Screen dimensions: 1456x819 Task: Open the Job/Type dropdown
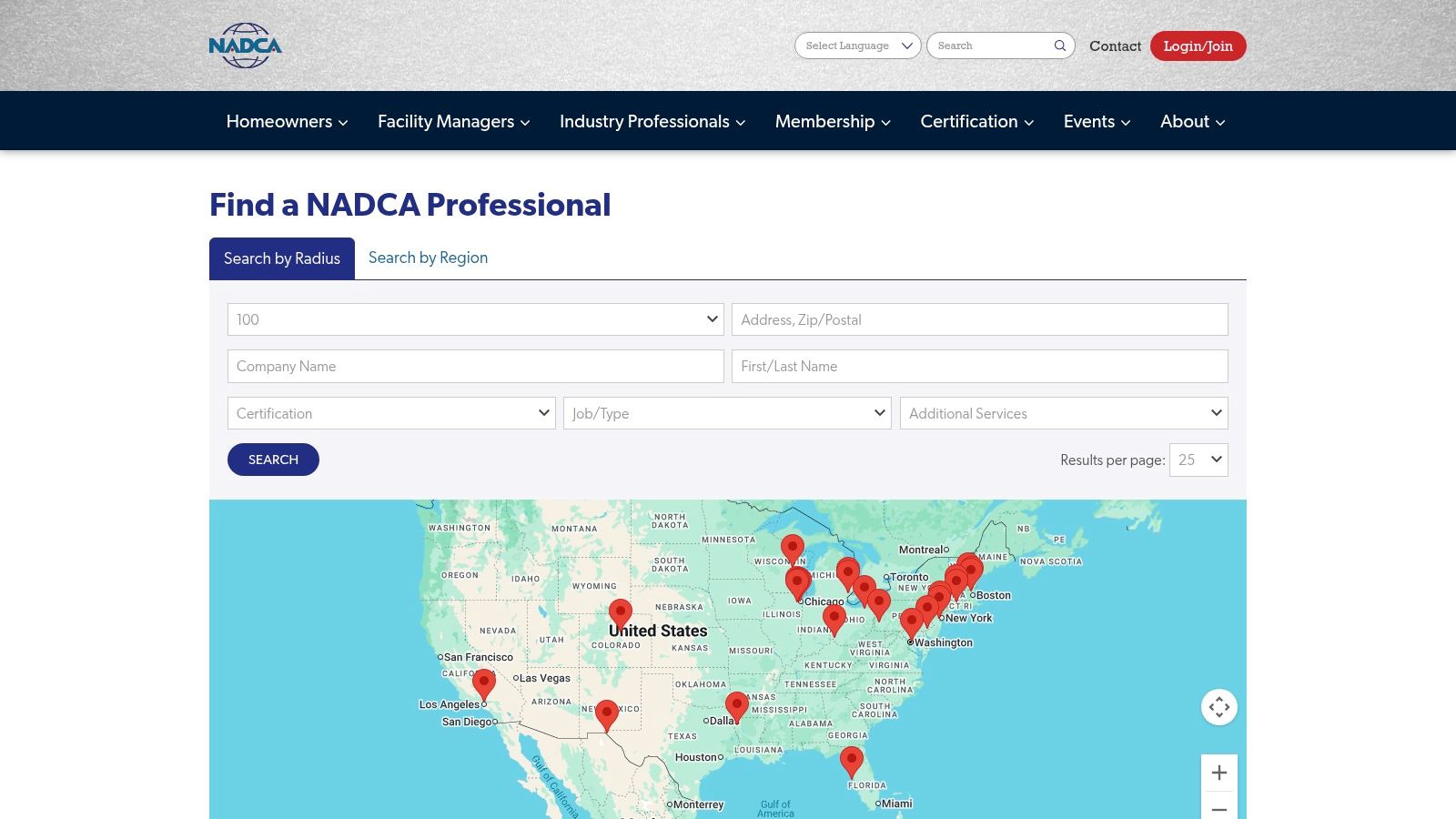(726, 413)
